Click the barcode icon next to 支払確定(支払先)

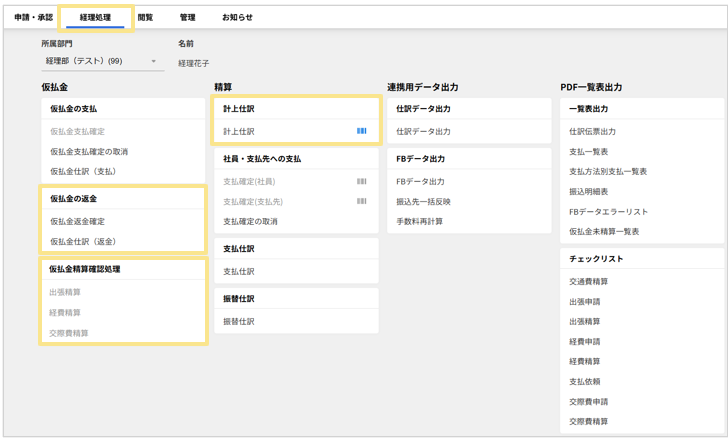point(361,201)
